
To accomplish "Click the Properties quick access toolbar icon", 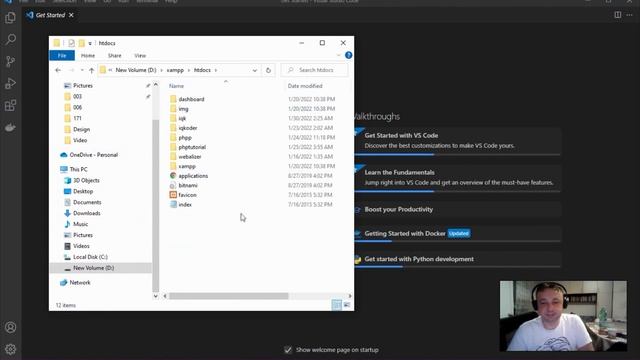I will (x=71, y=43).
